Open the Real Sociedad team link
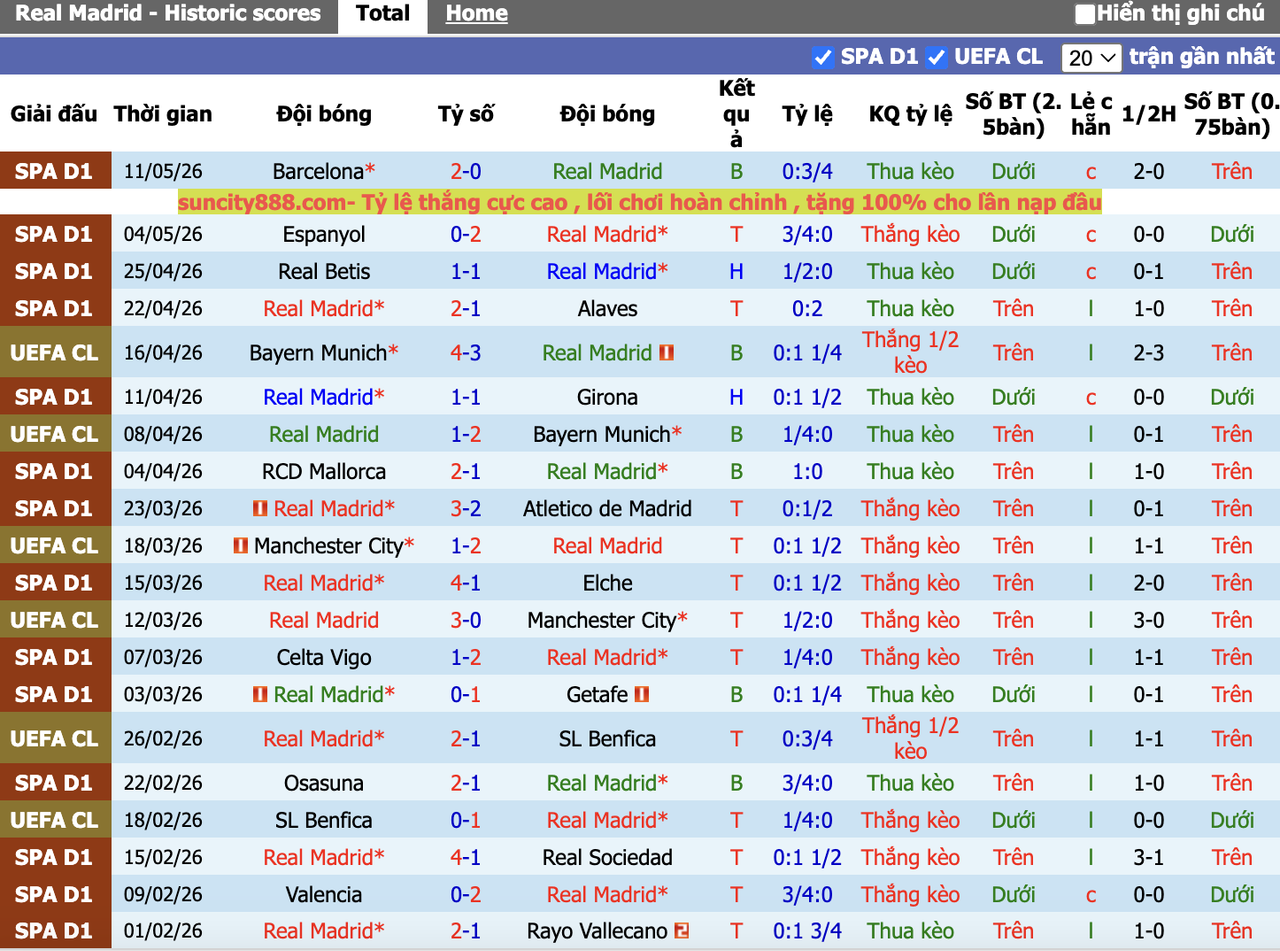Viewport: 1280px width, 951px height. (607, 857)
